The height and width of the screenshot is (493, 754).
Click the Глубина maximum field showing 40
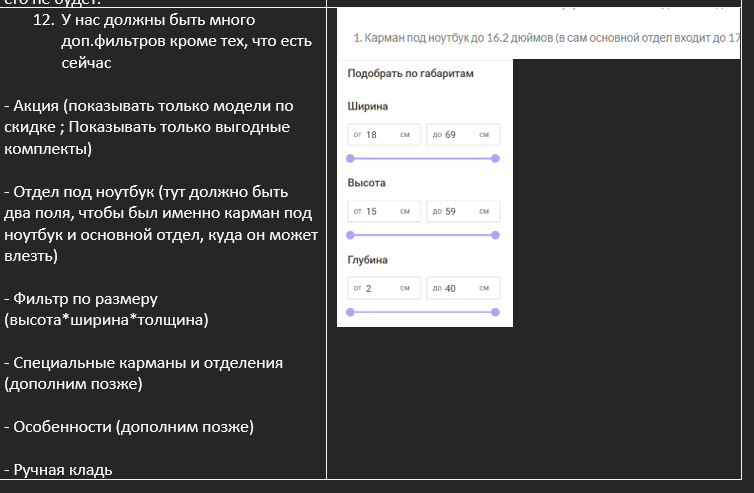tap(461, 288)
